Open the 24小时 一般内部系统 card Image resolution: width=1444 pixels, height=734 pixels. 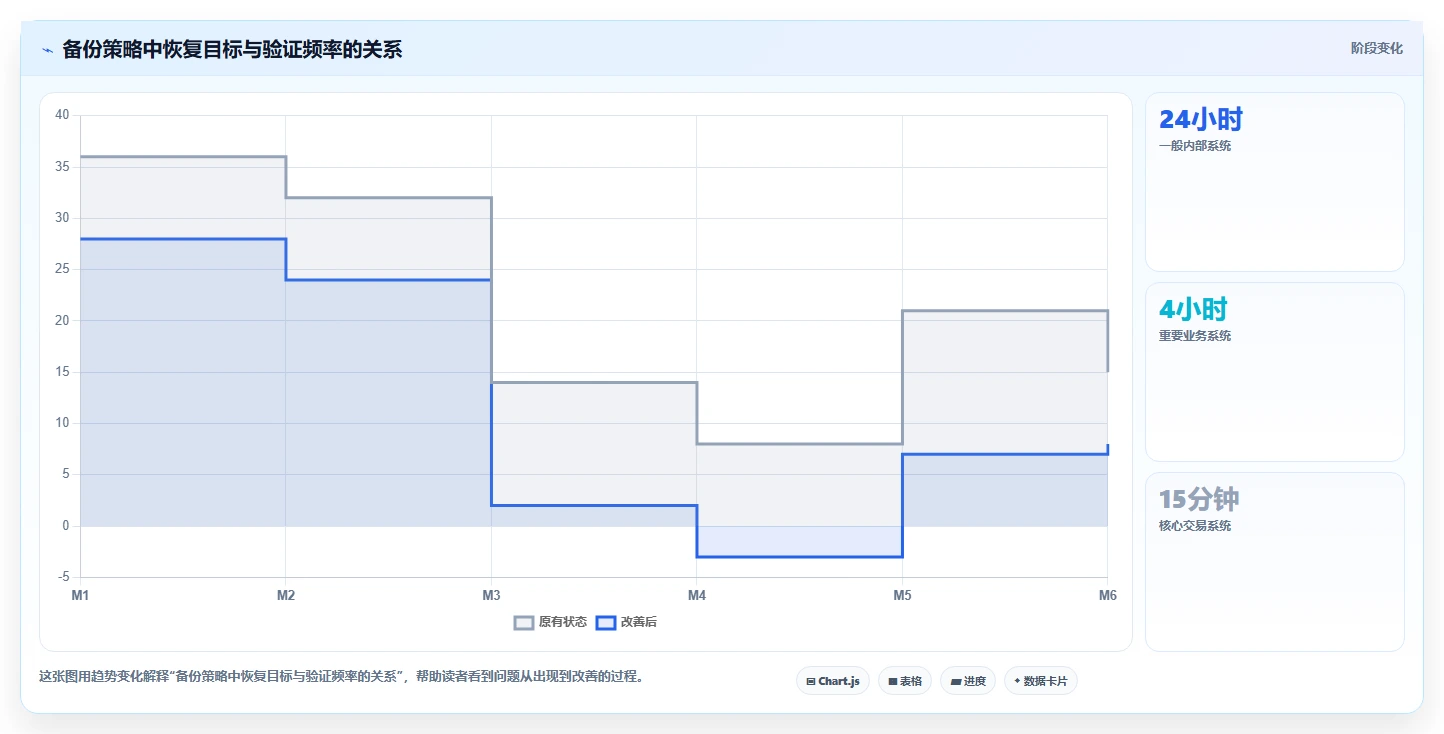click(x=1275, y=182)
